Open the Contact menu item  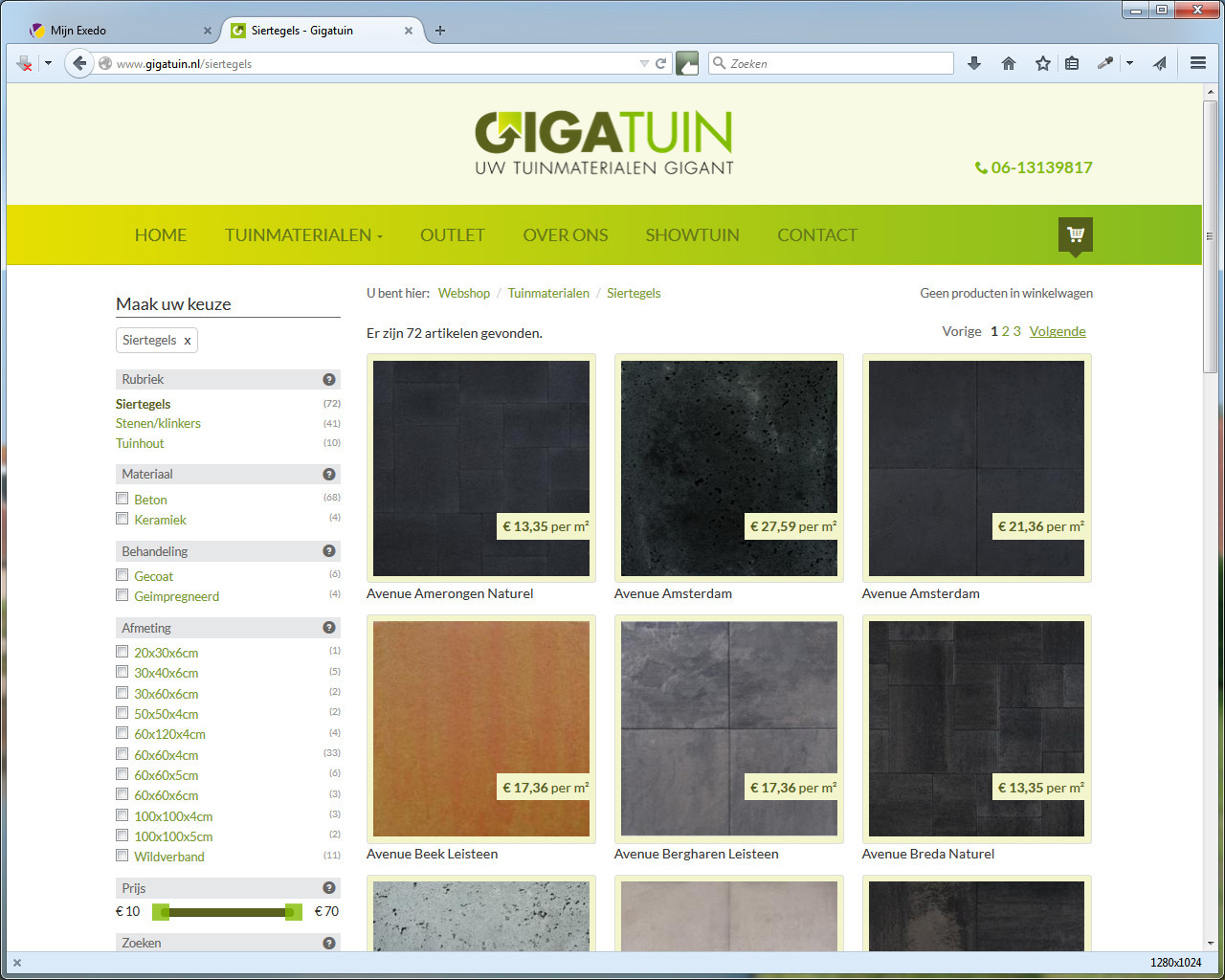click(817, 235)
